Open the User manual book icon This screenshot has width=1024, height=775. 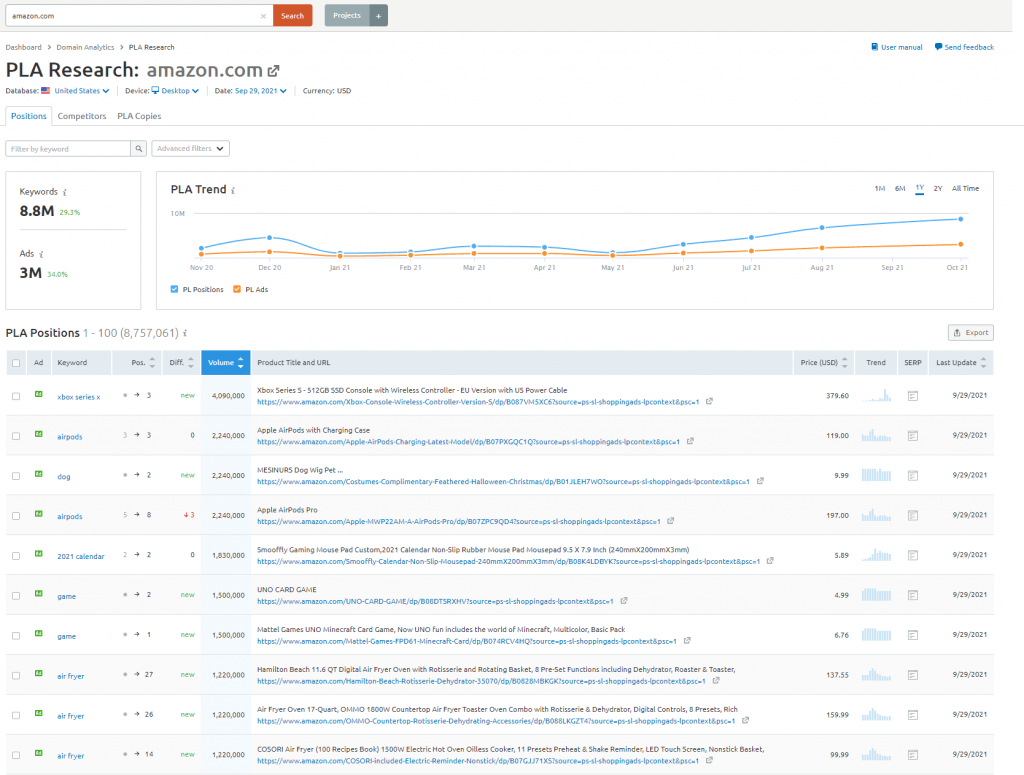coord(874,47)
